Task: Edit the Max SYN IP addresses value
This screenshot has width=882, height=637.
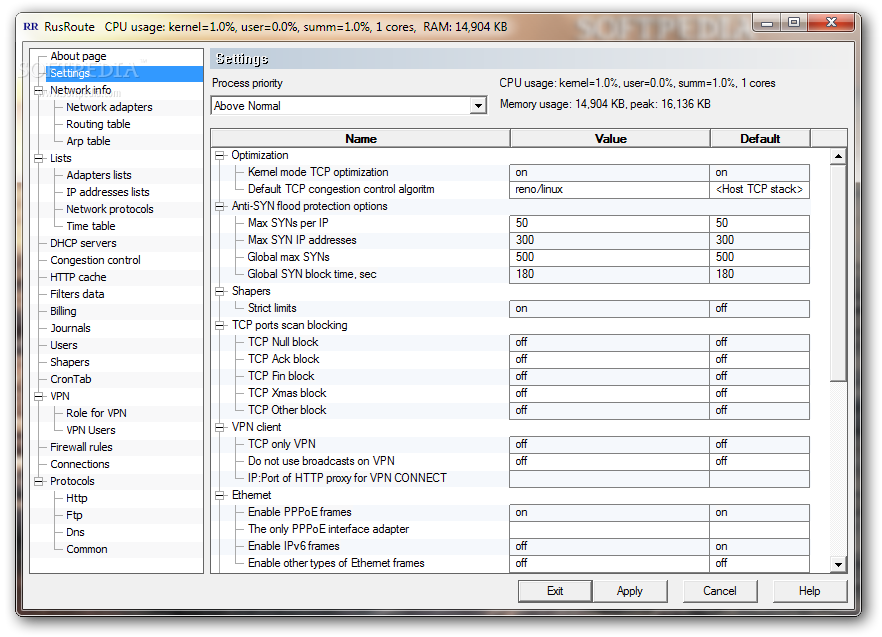Action: [609, 240]
